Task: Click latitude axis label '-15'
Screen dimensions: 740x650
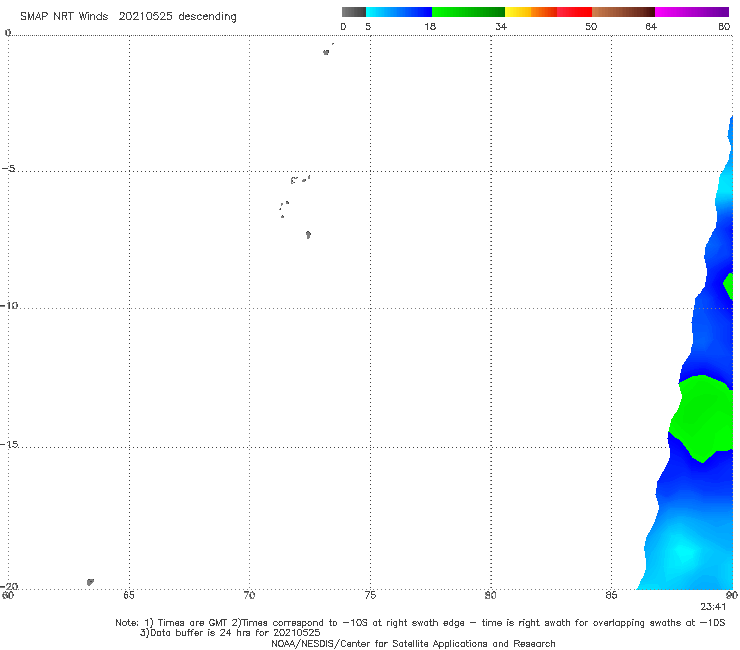Action: click(9, 444)
